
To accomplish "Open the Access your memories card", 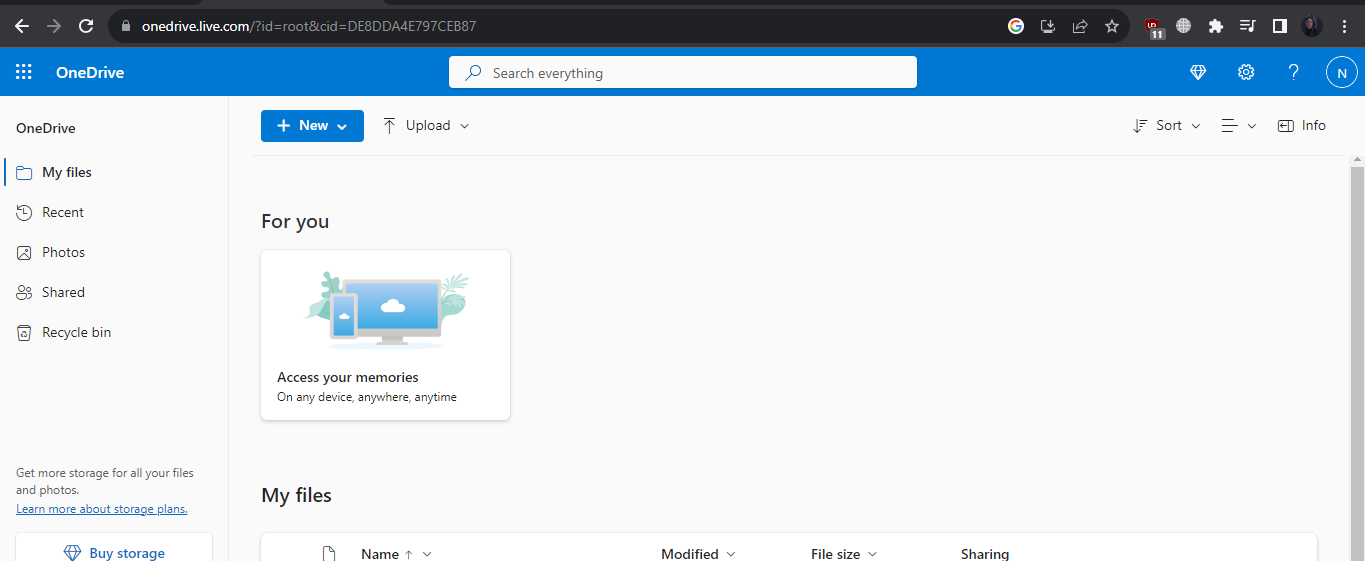I will click(x=385, y=335).
